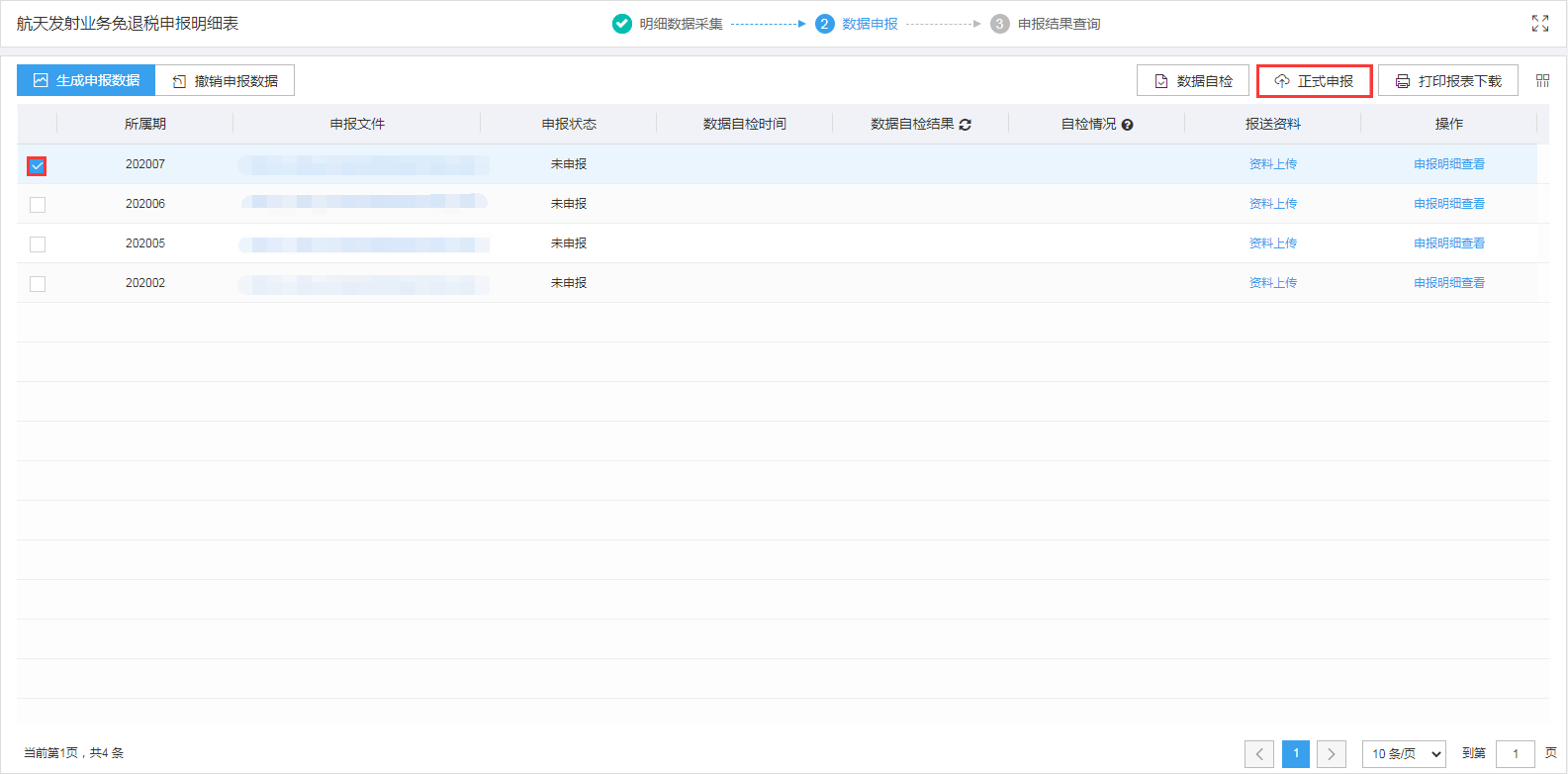Click 资料上传 in the 202002 row
Image resolution: width=1568 pixels, height=774 pixels.
coord(1273,283)
